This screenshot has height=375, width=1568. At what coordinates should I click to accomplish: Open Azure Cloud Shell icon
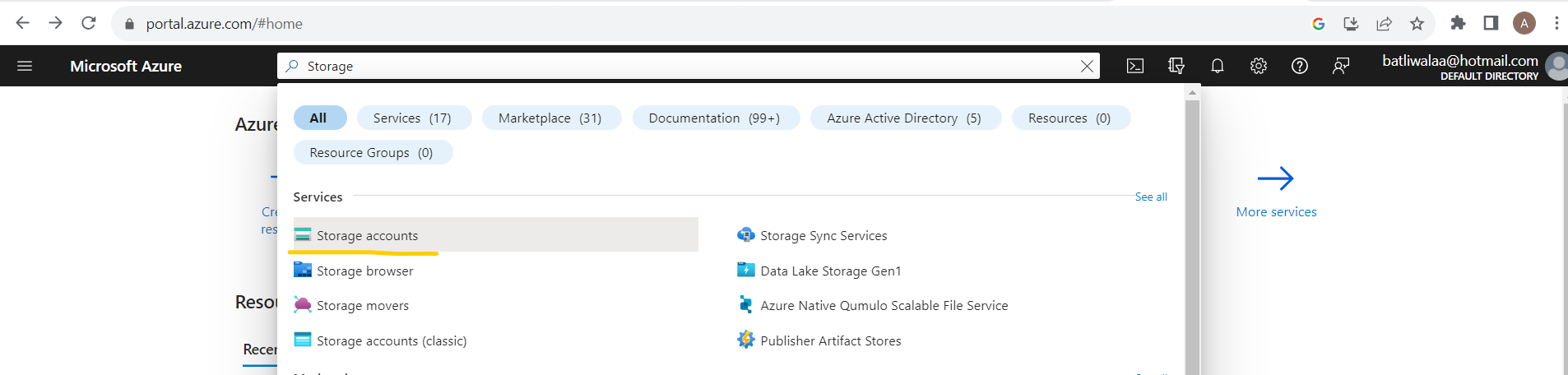[1135, 67]
